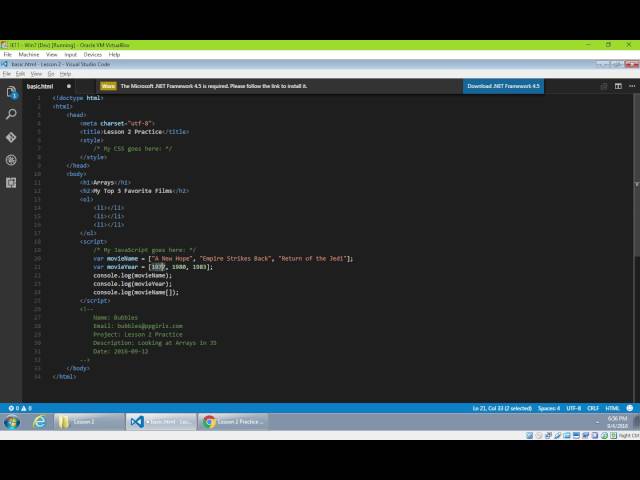Click the title text Lesson 2 Practice in code
This screenshot has width=640, height=480.
pyautogui.click(x=133, y=132)
